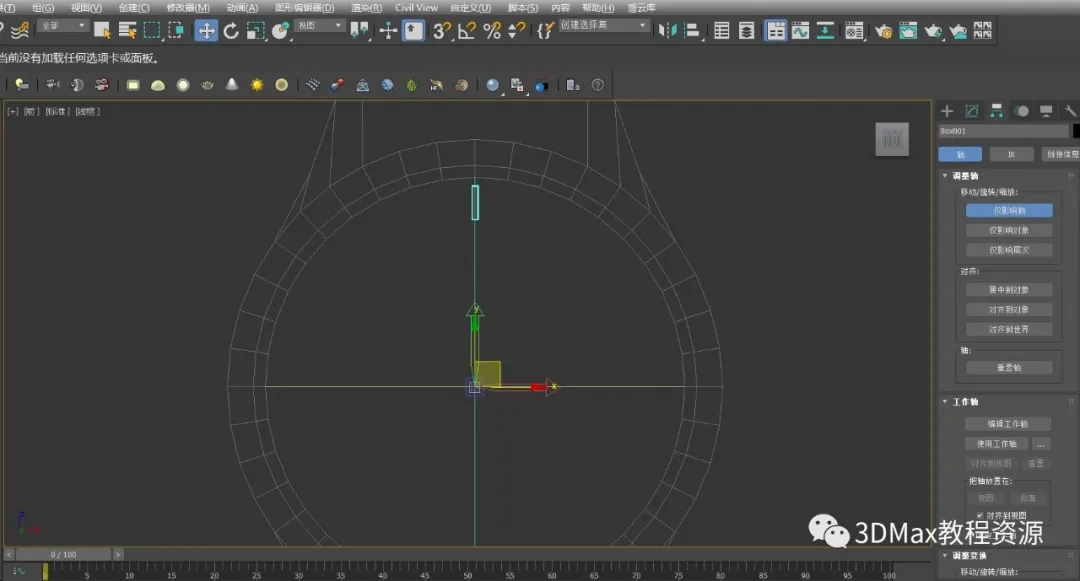Click the 编辑工作轴 button
The width and height of the screenshot is (1080, 581).
(x=1008, y=424)
